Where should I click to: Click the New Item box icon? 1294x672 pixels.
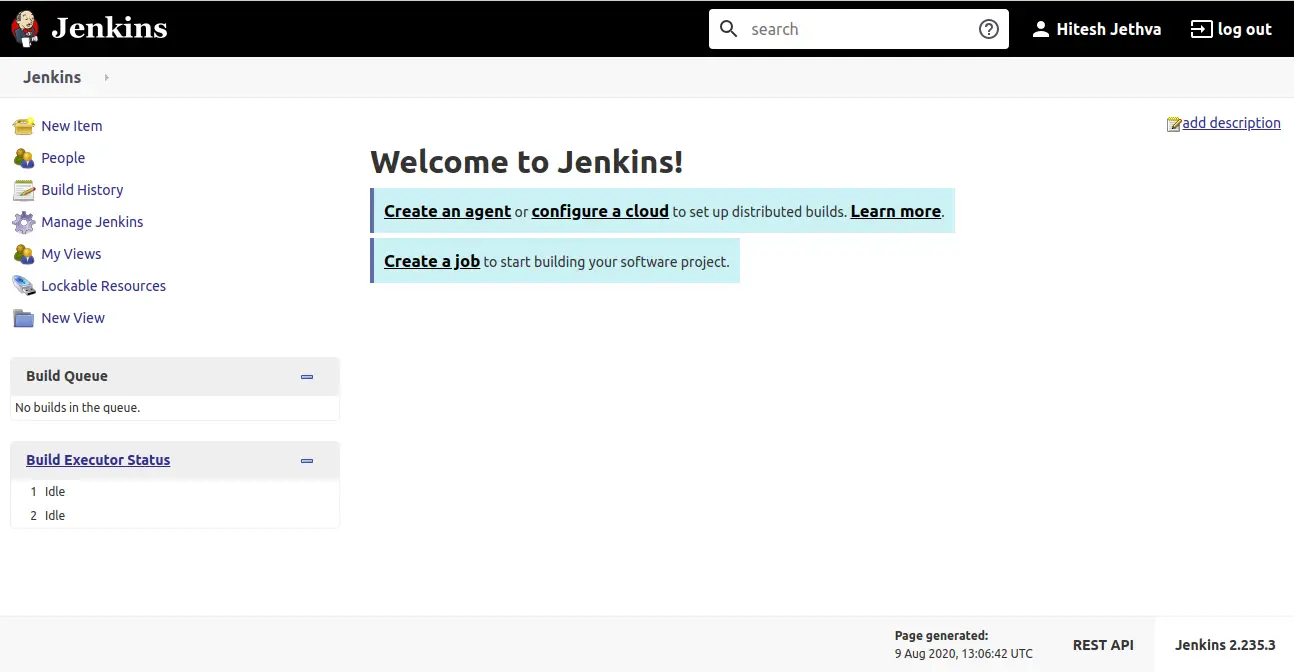click(x=24, y=126)
